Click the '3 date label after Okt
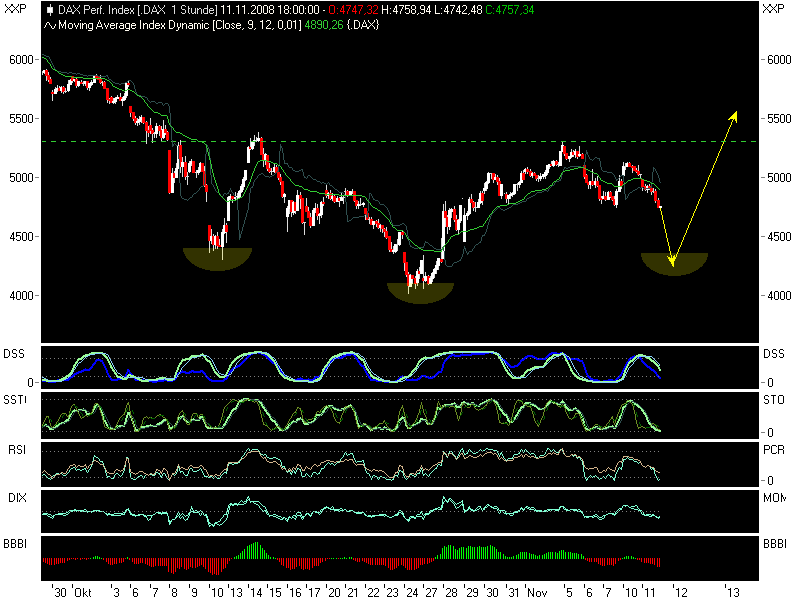This screenshot has height=600, width=800. 116,592
